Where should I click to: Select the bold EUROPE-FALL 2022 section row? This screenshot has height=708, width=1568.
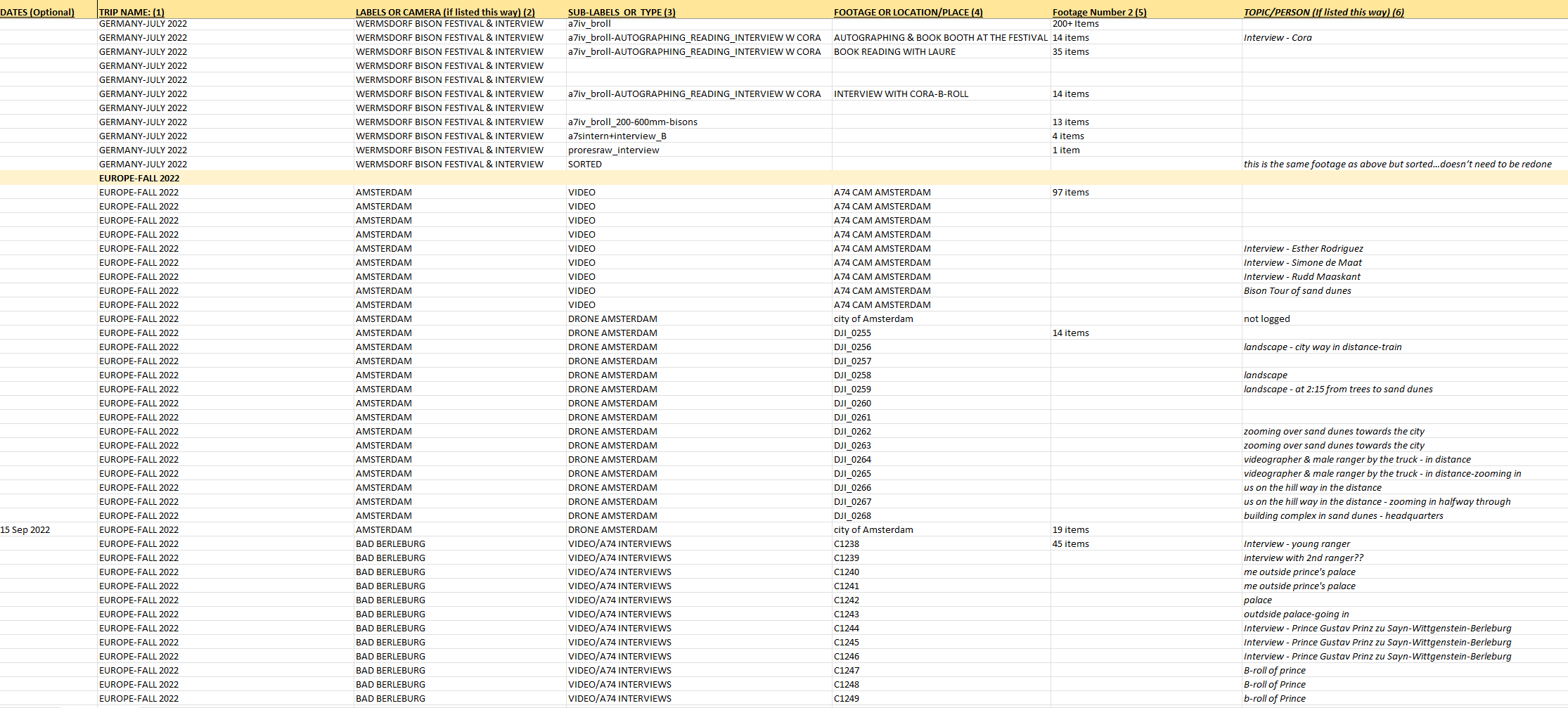coord(139,178)
